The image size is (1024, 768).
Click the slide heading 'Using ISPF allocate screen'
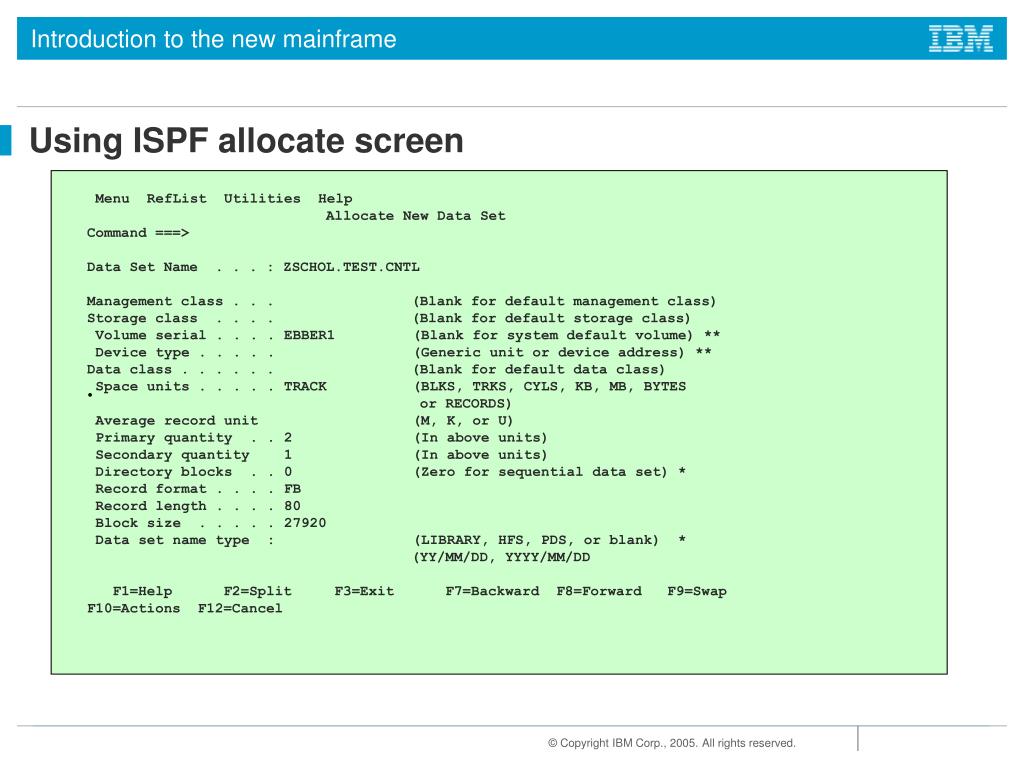(x=247, y=141)
